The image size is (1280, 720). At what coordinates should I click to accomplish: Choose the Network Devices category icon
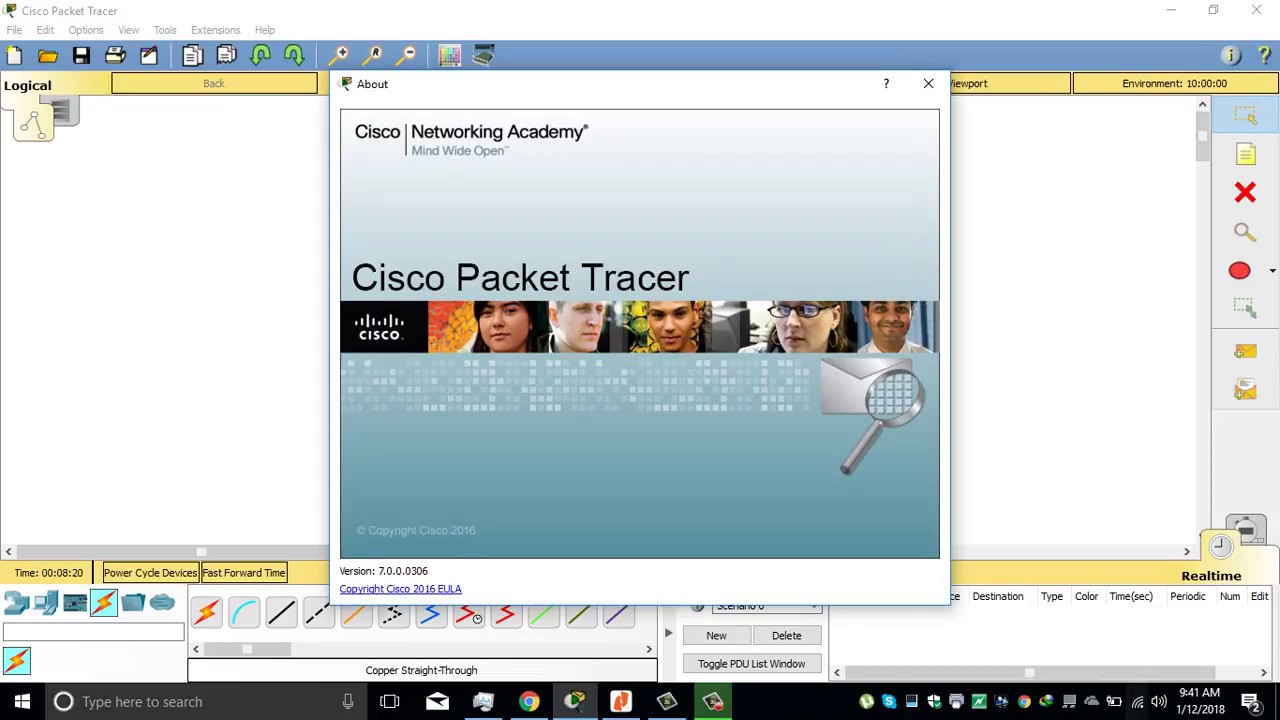(x=16, y=603)
